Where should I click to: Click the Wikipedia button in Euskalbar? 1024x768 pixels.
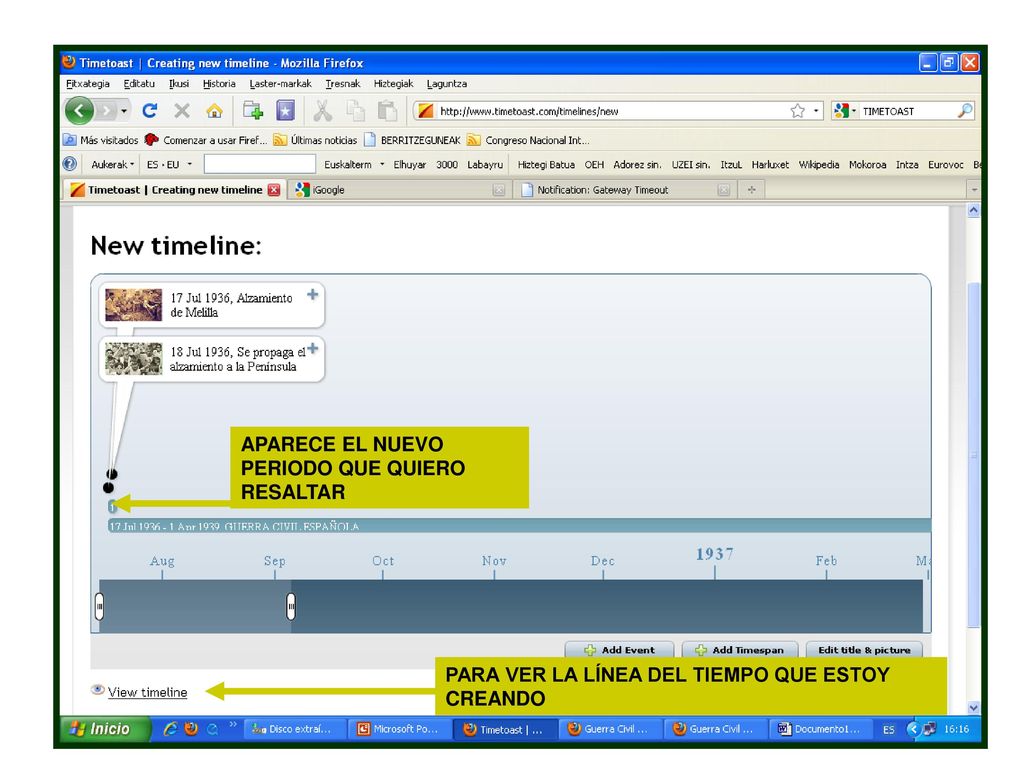(819, 165)
